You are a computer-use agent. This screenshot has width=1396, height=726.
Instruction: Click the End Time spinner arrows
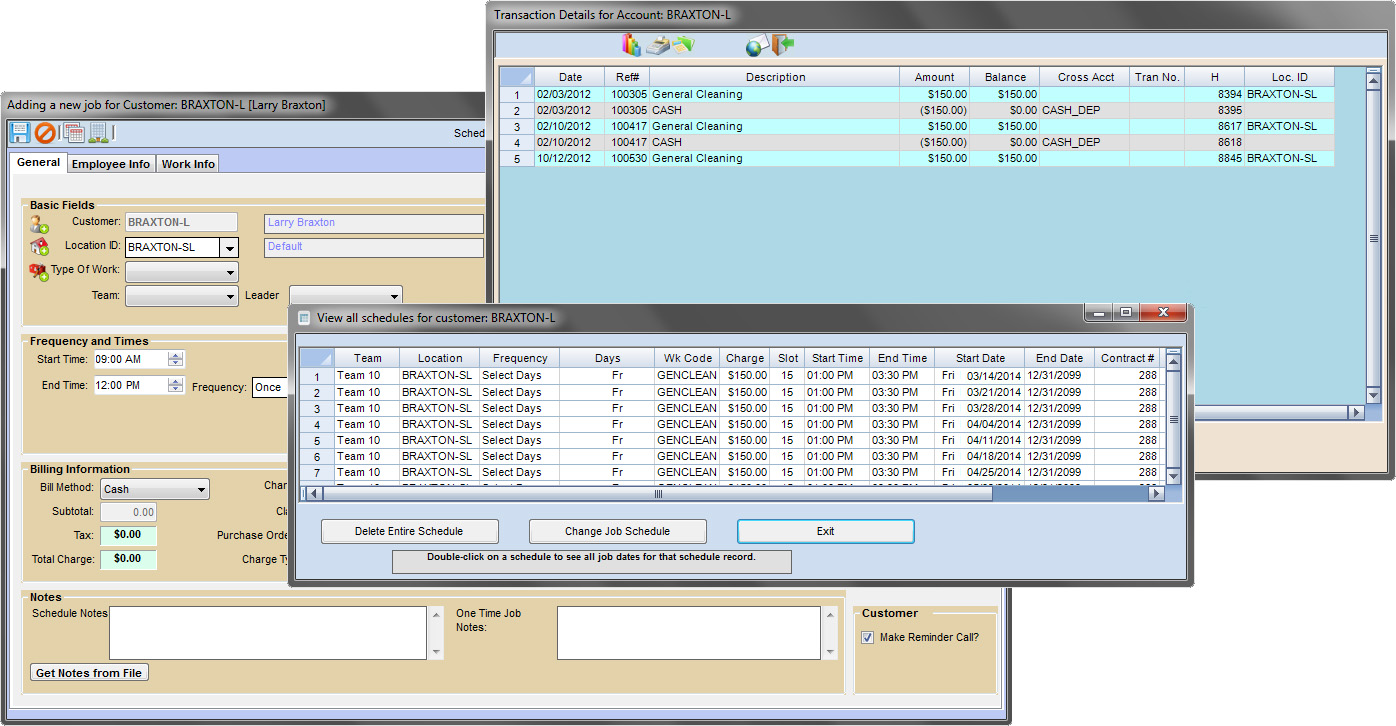coord(176,385)
